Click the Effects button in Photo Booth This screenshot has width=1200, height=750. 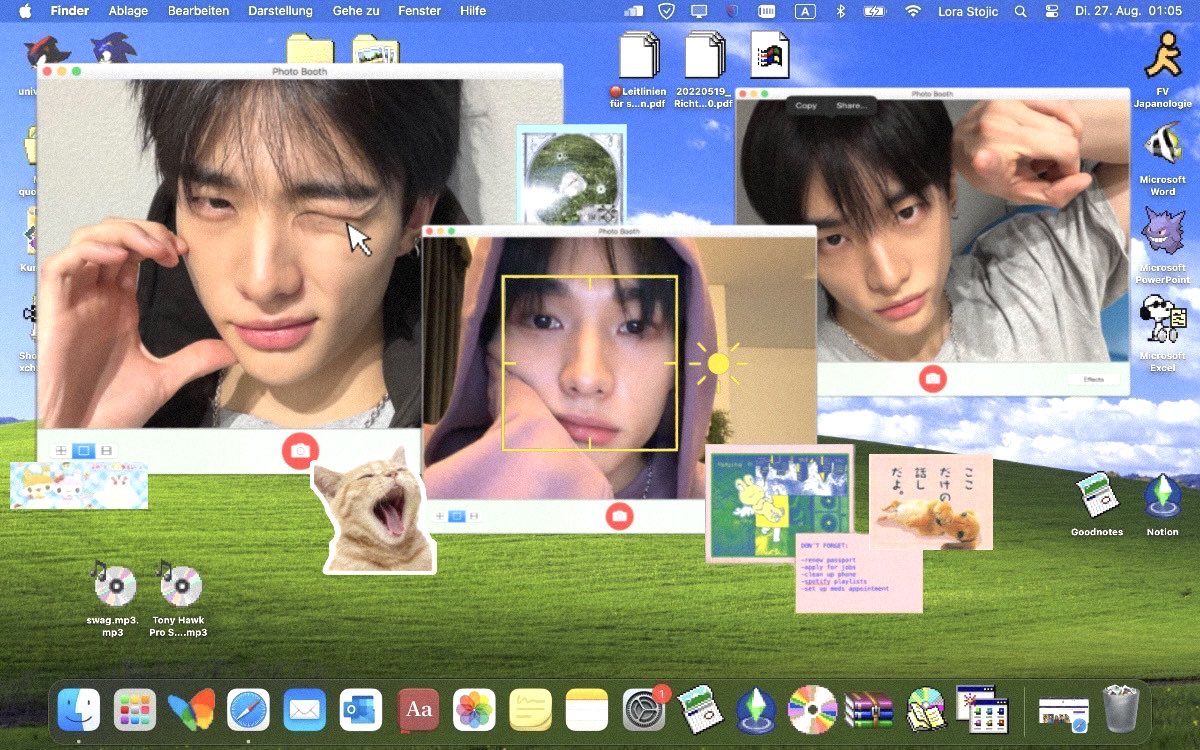(x=1093, y=379)
